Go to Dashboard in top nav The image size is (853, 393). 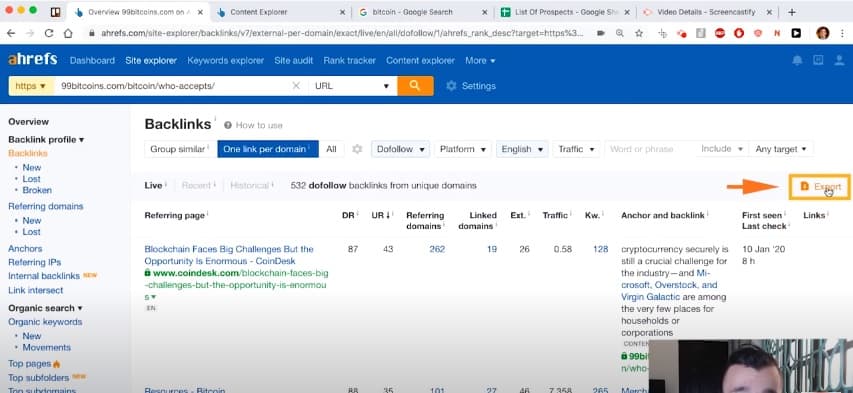point(92,60)
